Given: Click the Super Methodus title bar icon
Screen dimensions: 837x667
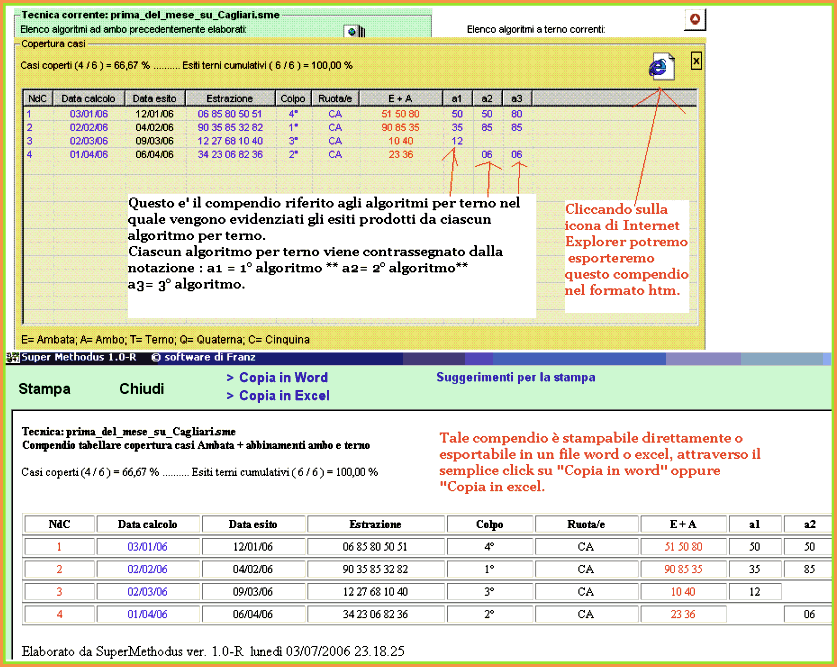Looking at the screenshot, I should (x=12, y=358).
